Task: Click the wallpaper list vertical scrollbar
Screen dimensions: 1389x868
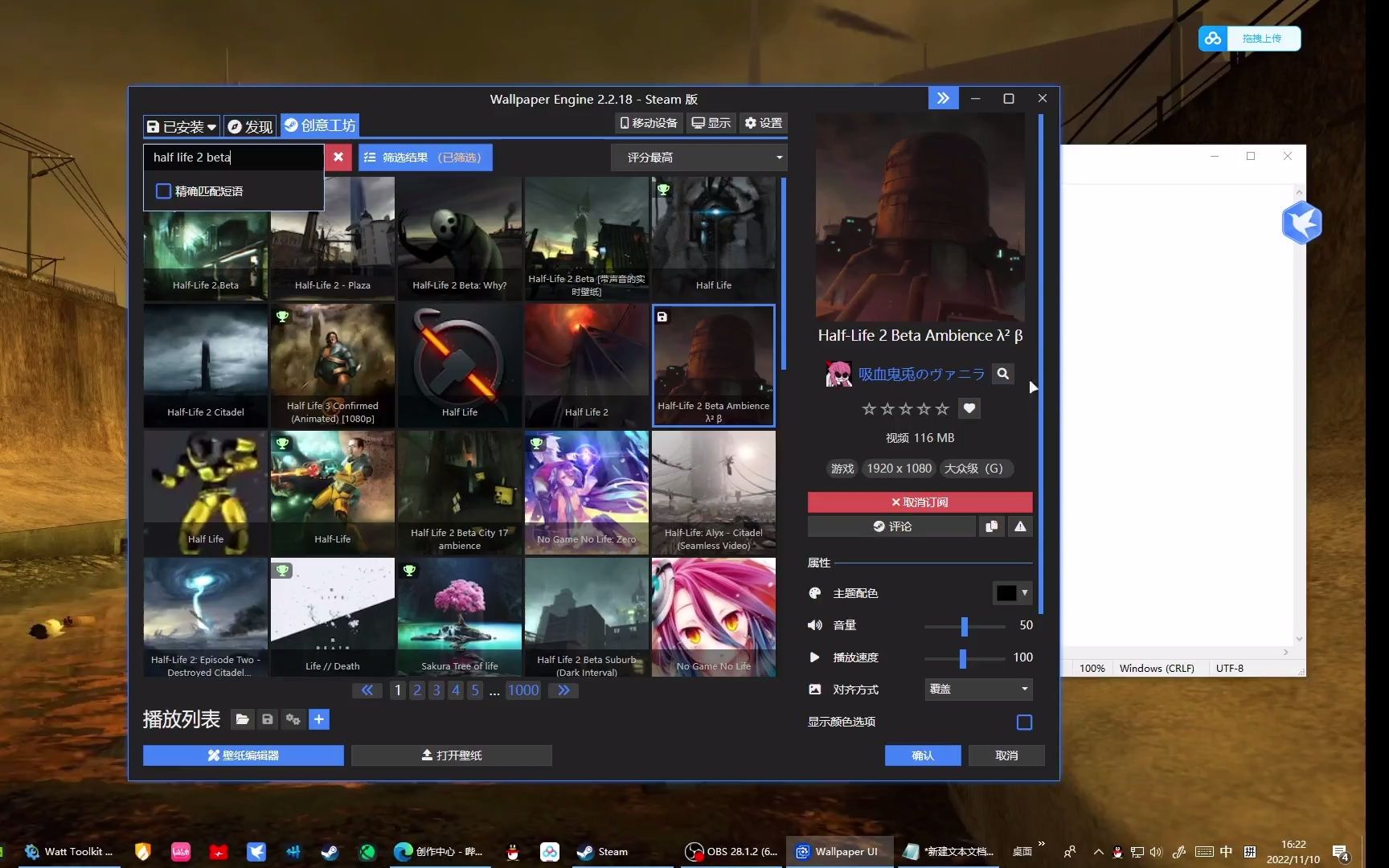Action: pos(784,273)
